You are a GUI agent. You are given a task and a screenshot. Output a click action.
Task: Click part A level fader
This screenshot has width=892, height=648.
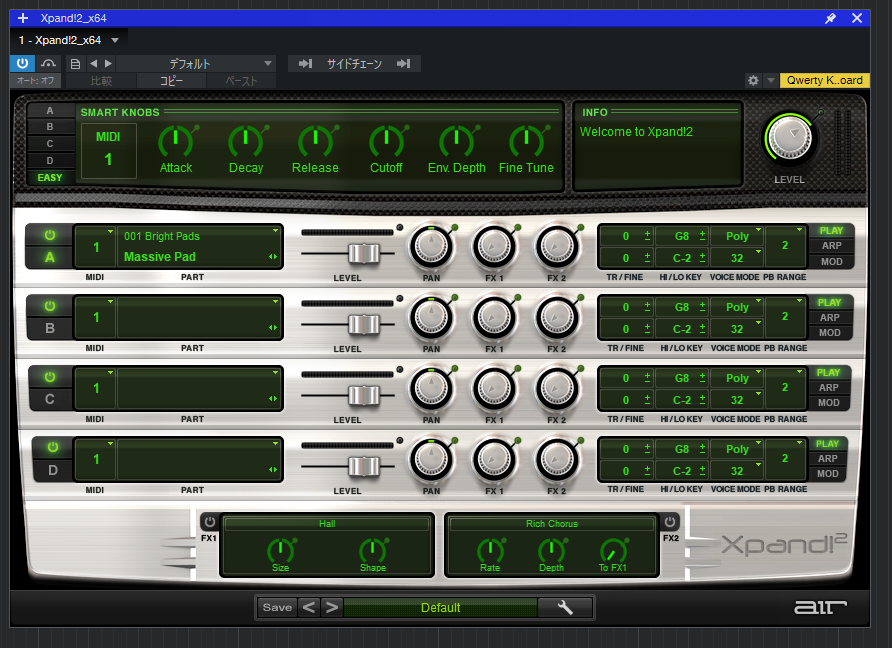click(364, 253)
